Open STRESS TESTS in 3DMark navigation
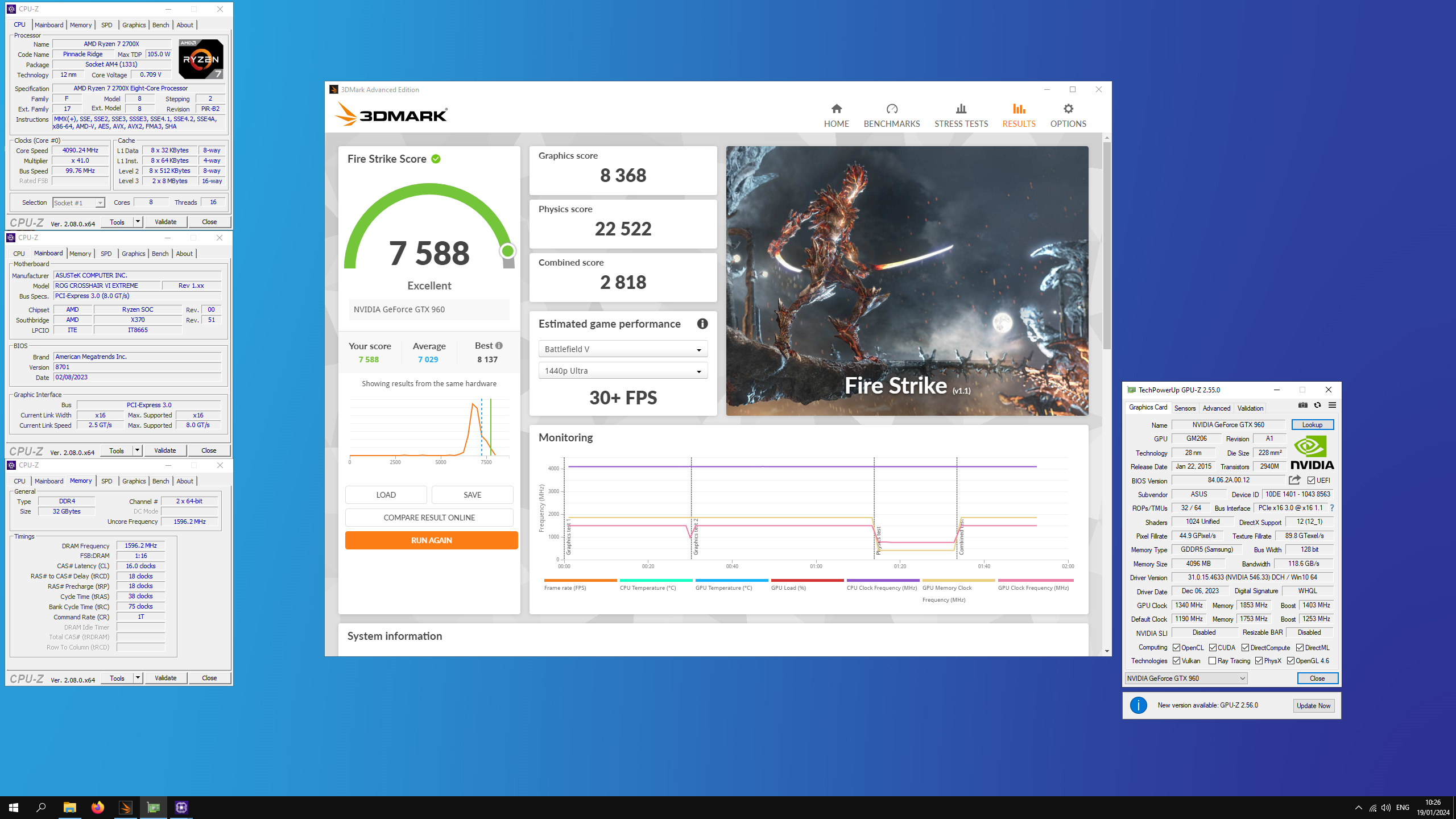The width and height of the screenshot is (1456, 819). point(961,115)
